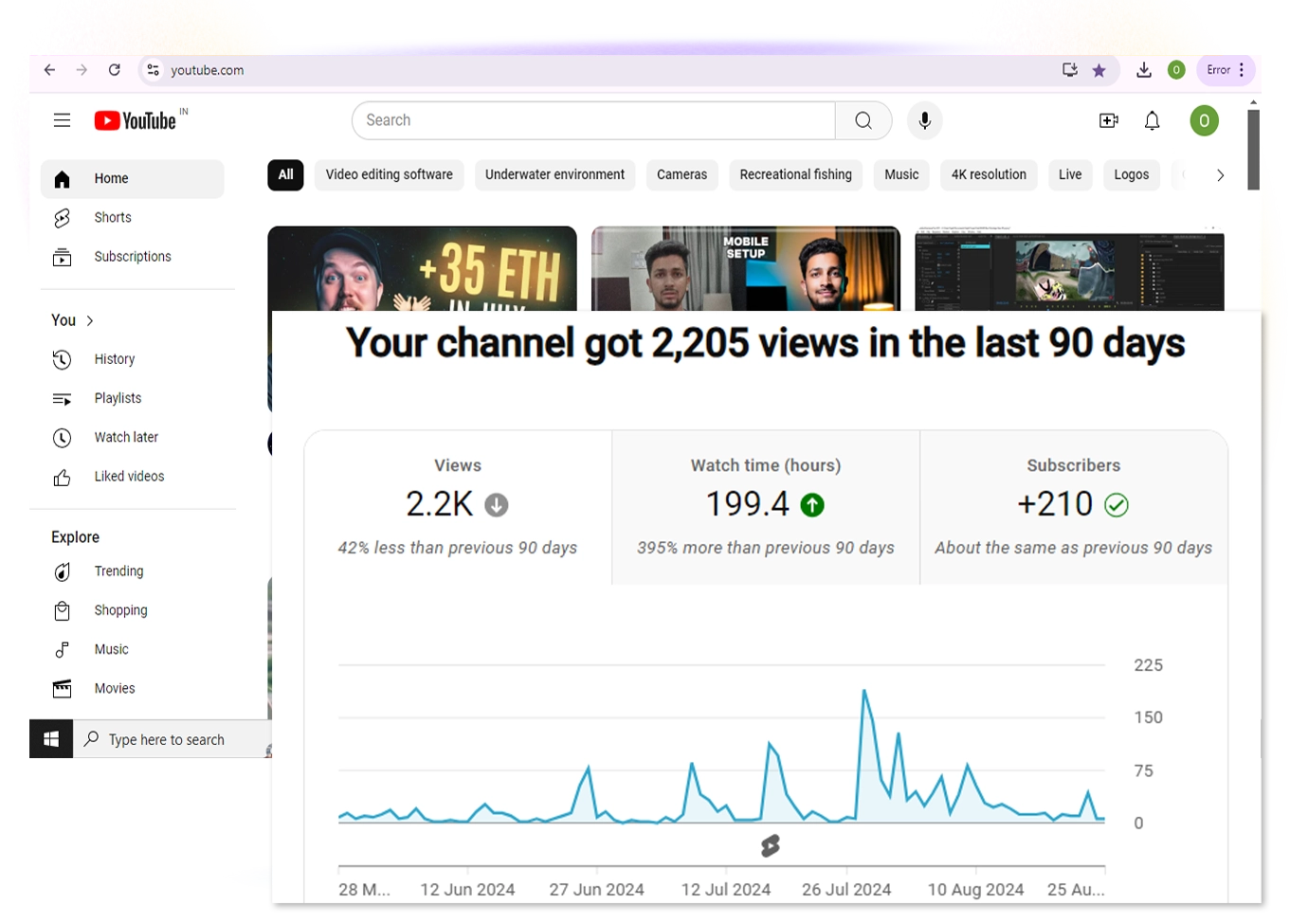Expand the You section chevron
The width and height of the screenshot is (1308, 924).
(x=90, y=320)
